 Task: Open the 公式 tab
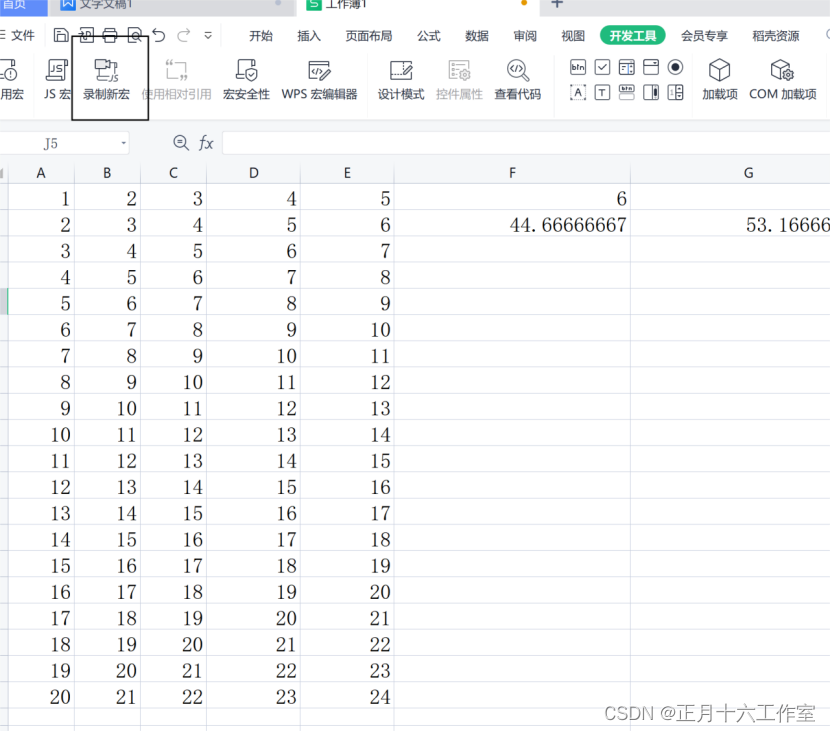(x=429, y=36)
